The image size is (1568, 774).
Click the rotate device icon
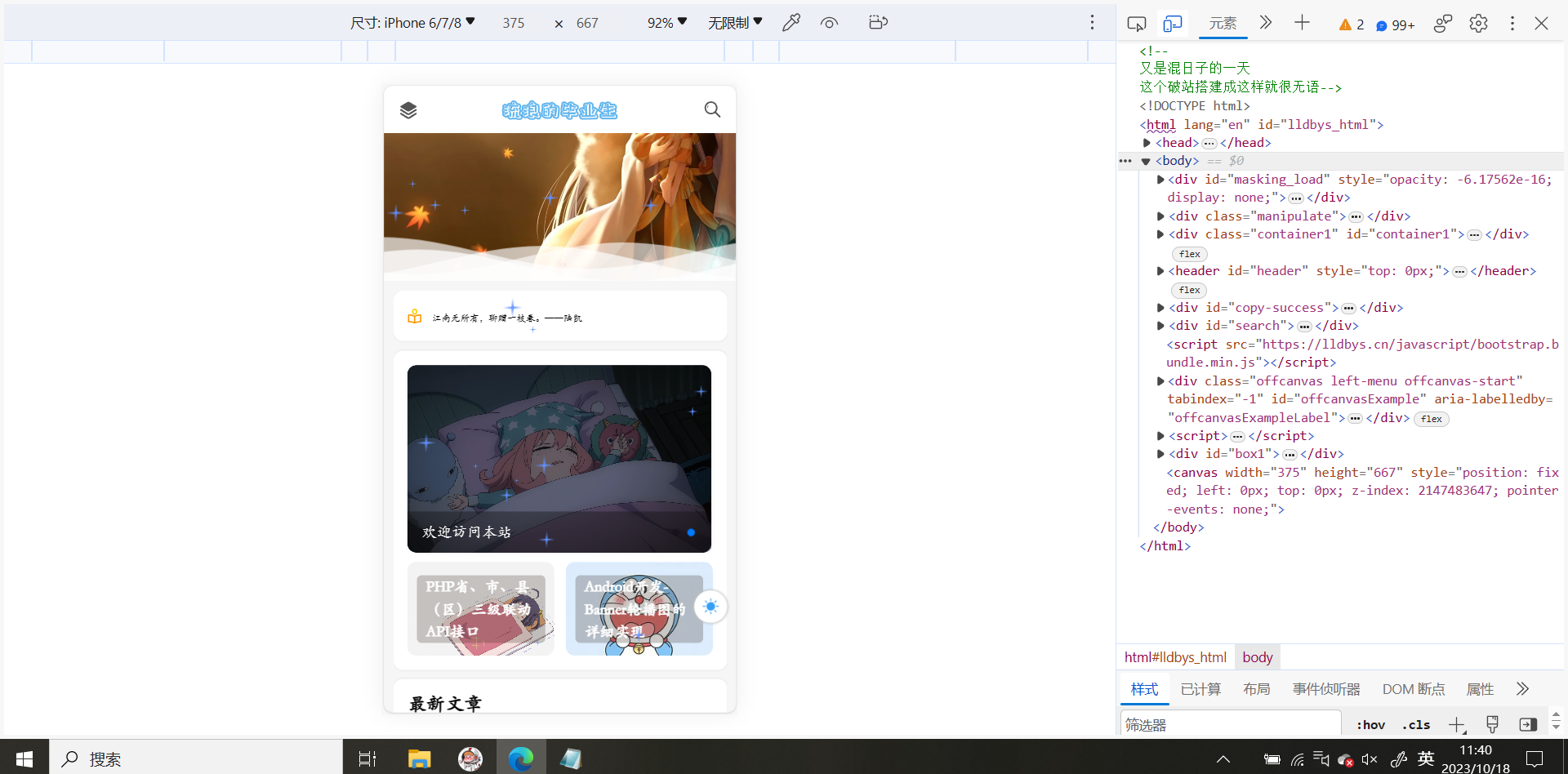click(x=878, y=23)
